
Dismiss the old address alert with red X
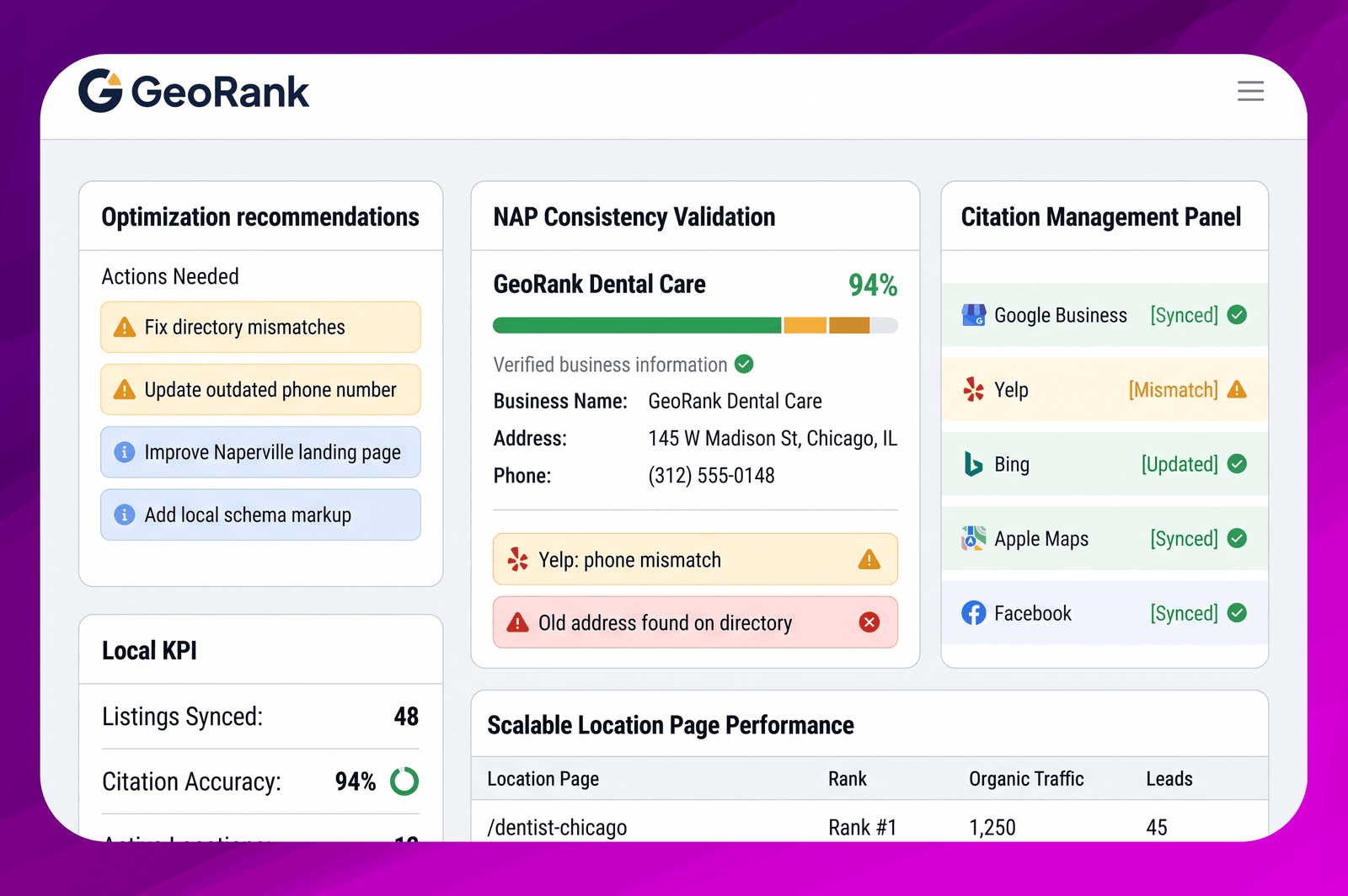pos(869,622)
